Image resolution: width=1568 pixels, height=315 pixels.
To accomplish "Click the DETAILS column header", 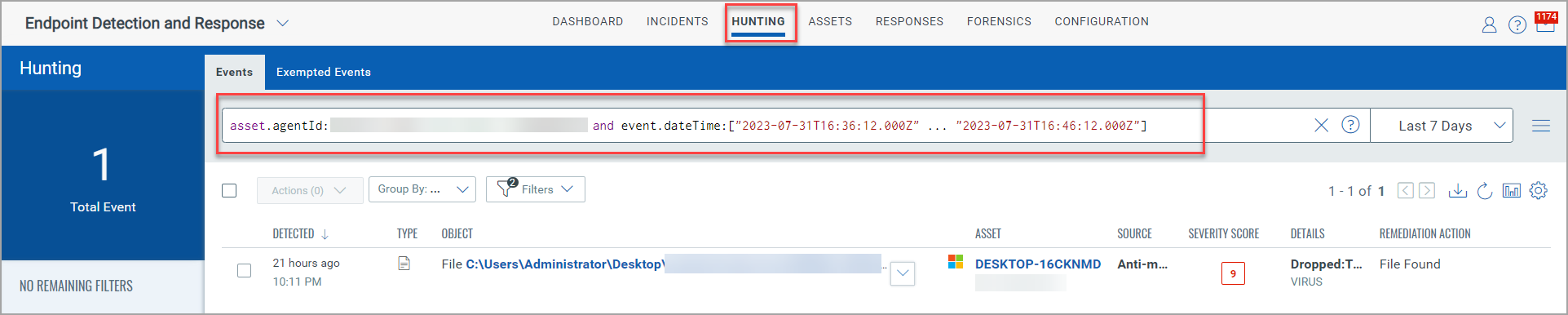I will point(1308,234).
